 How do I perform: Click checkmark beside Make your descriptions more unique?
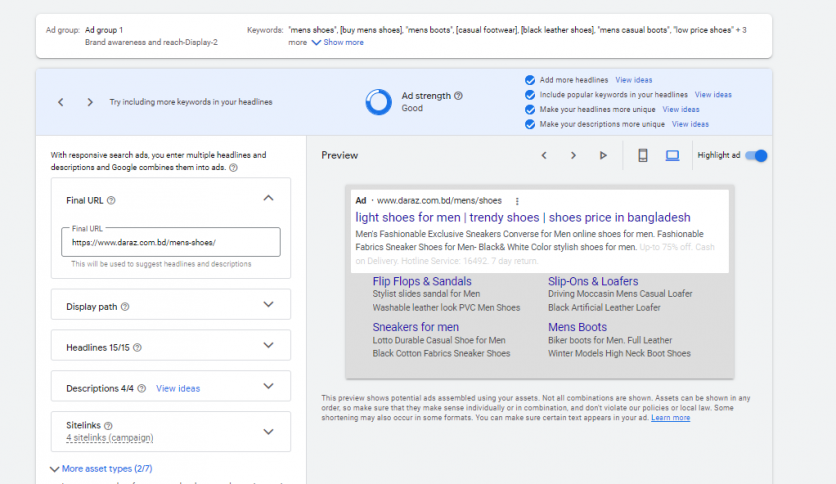point(530,124)
